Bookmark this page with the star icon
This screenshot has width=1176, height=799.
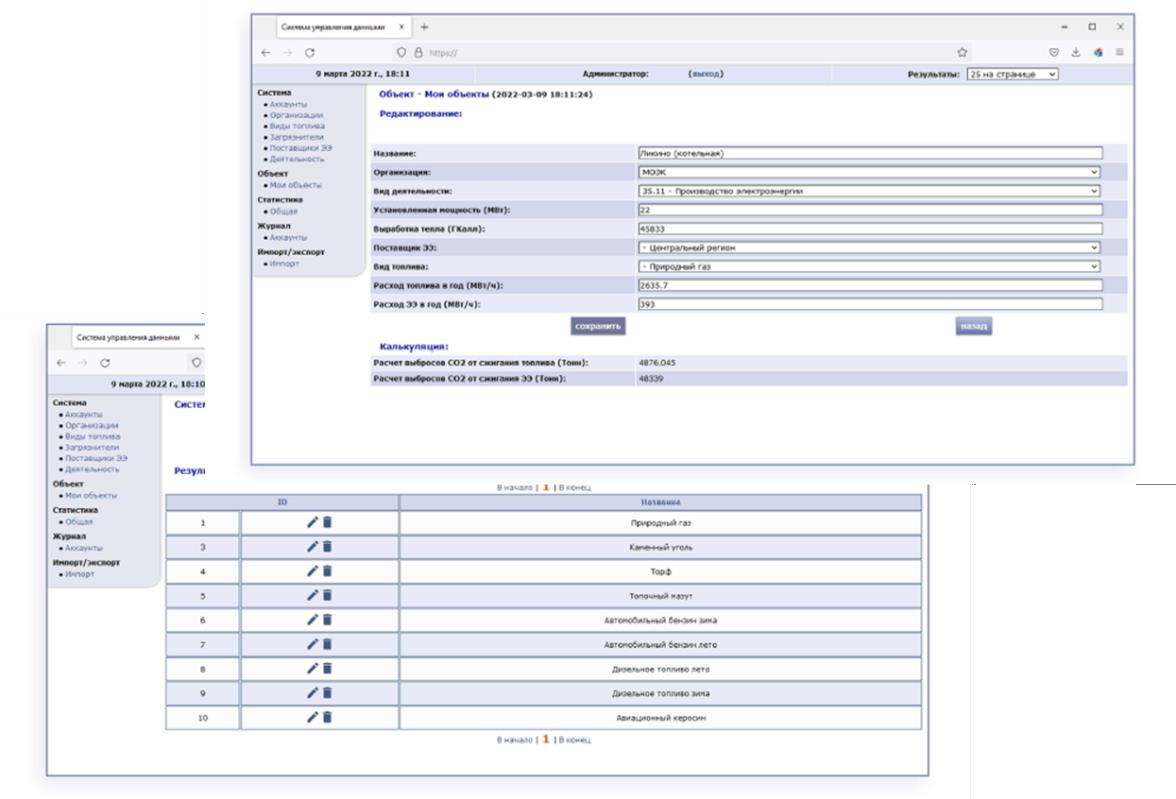click(x=962, y=53)
